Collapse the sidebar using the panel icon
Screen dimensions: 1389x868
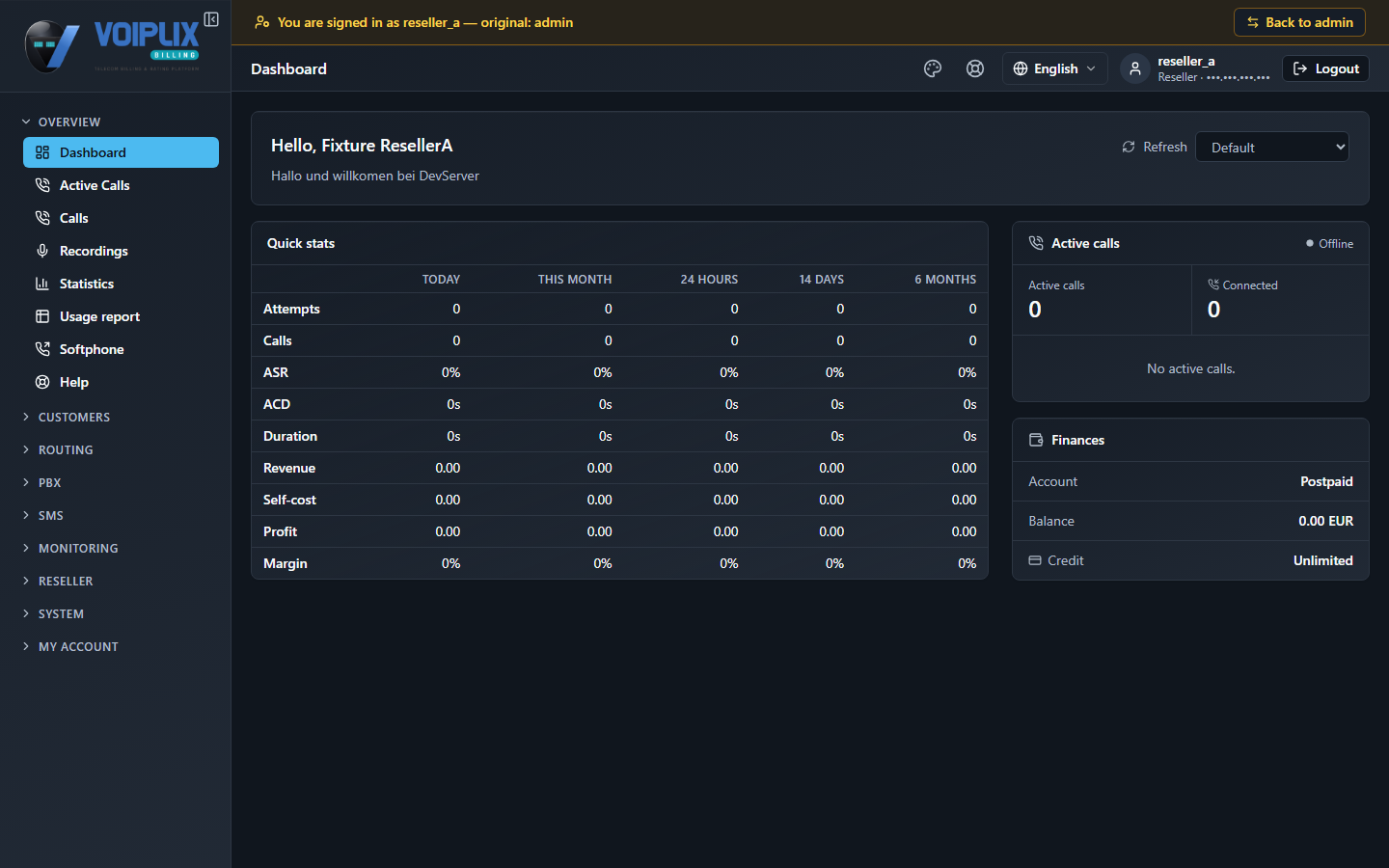click(211, 19)
